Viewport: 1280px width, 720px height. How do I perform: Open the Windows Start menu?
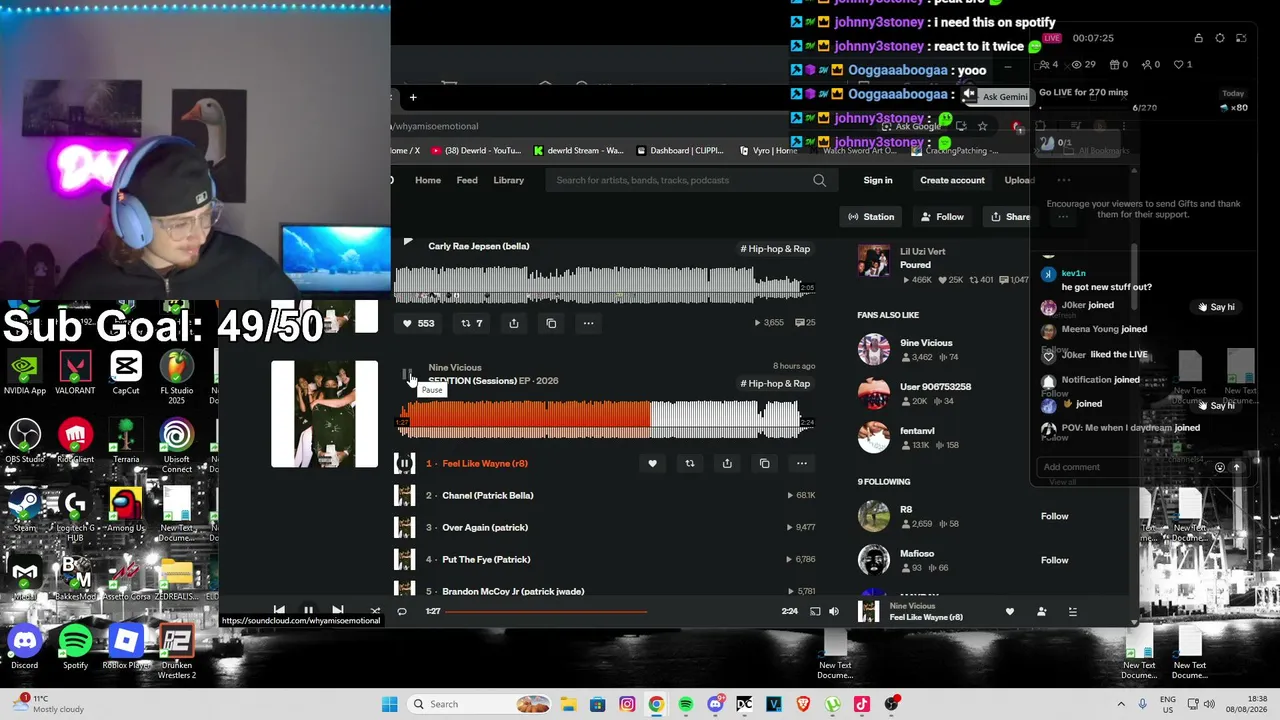[390, 704]
